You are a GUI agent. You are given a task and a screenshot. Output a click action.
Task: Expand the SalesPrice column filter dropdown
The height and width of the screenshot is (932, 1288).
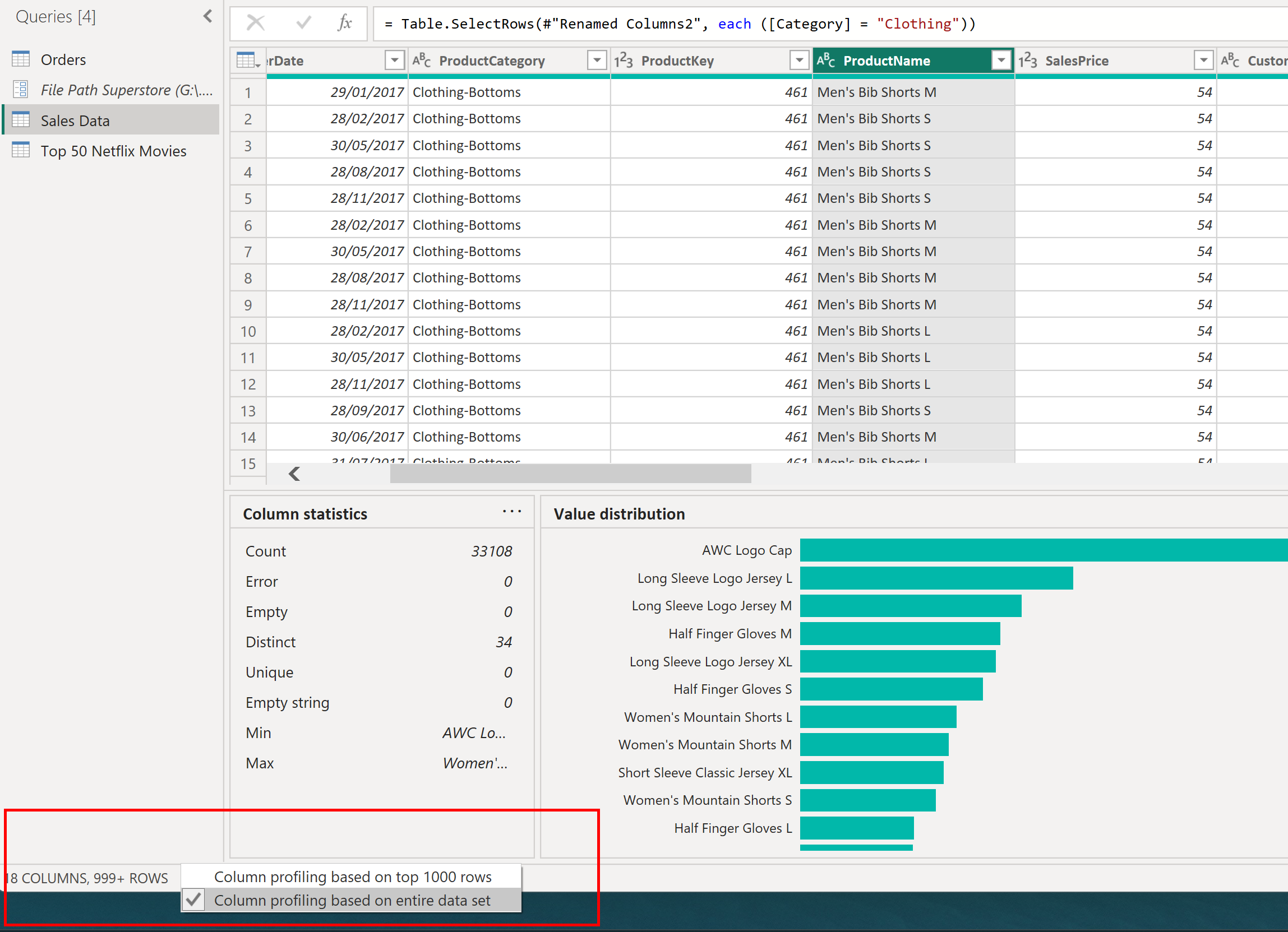pyautogui.click(x=1203, y=60)
